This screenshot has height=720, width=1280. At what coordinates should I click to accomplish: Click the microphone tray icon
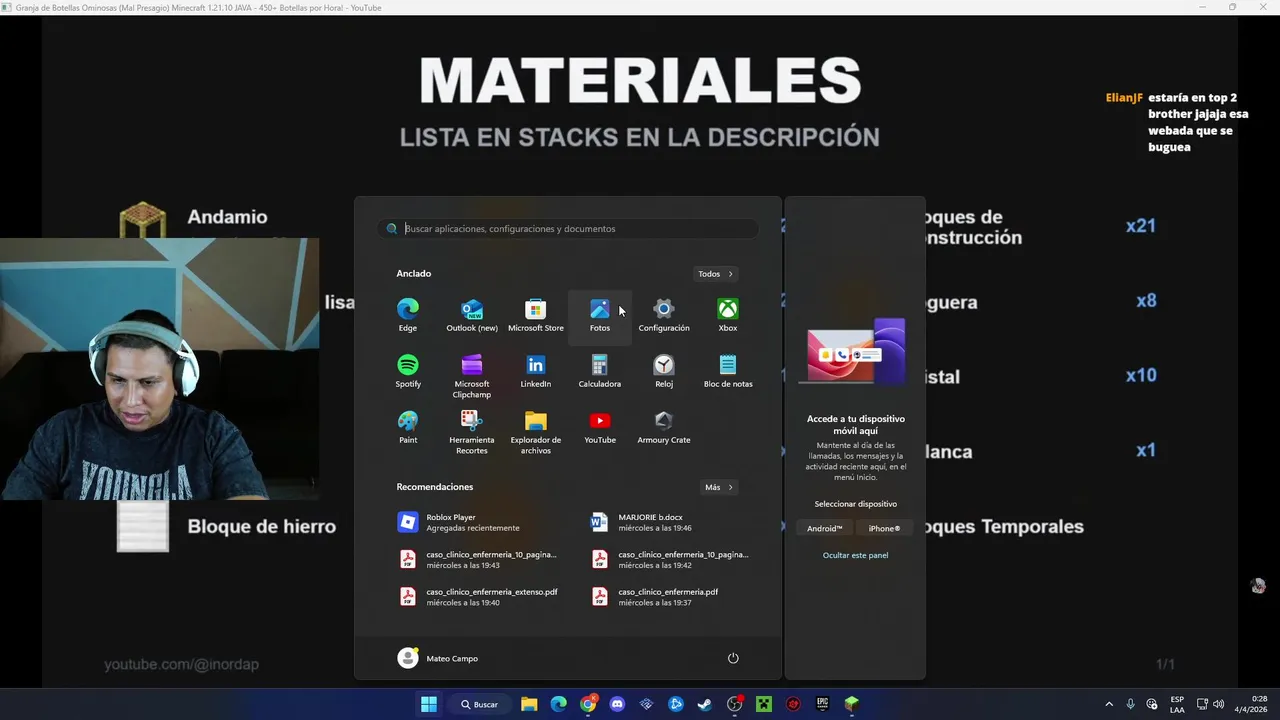click(x=1131, y=704)
